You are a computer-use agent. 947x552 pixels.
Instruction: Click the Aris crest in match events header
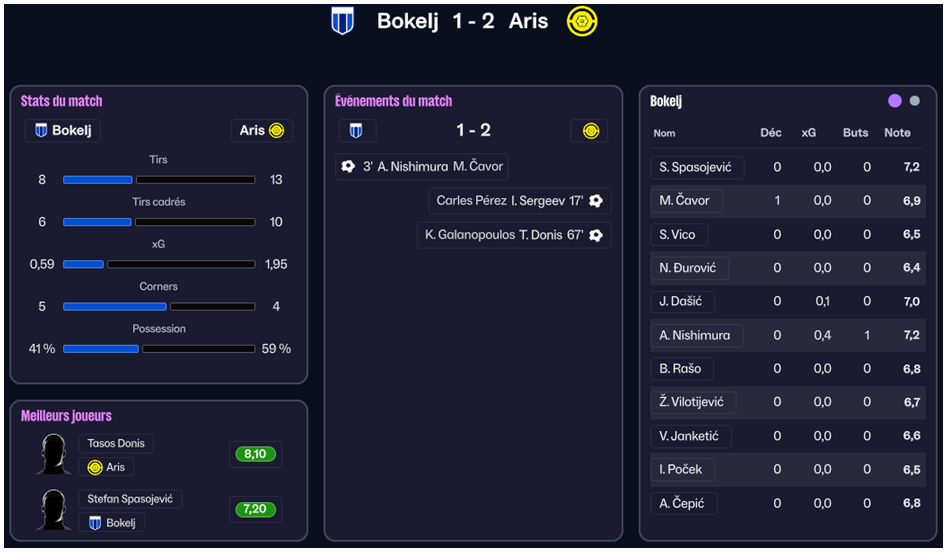coord(590,131)
